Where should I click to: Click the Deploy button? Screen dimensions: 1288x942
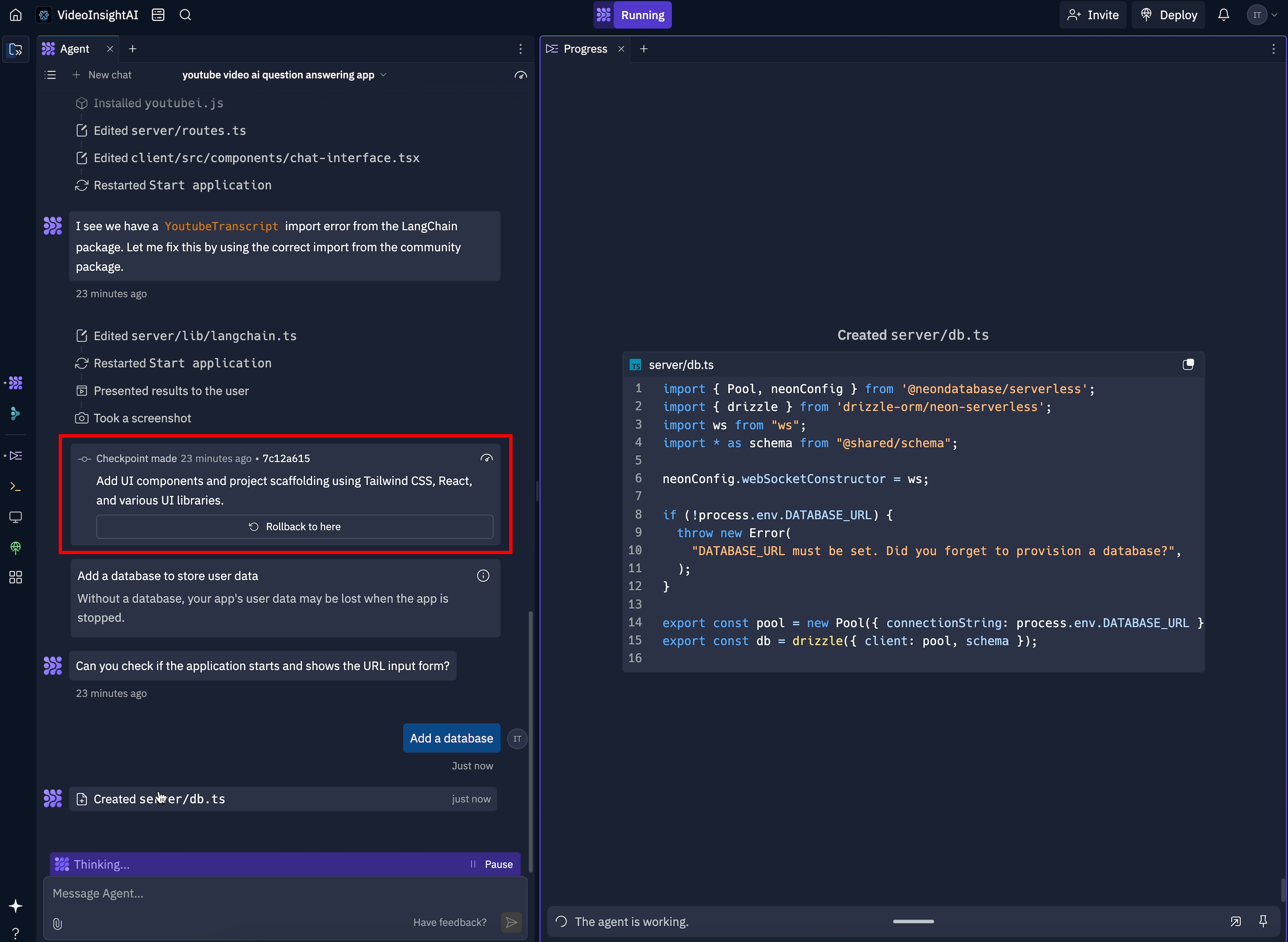coord(1168,15)
